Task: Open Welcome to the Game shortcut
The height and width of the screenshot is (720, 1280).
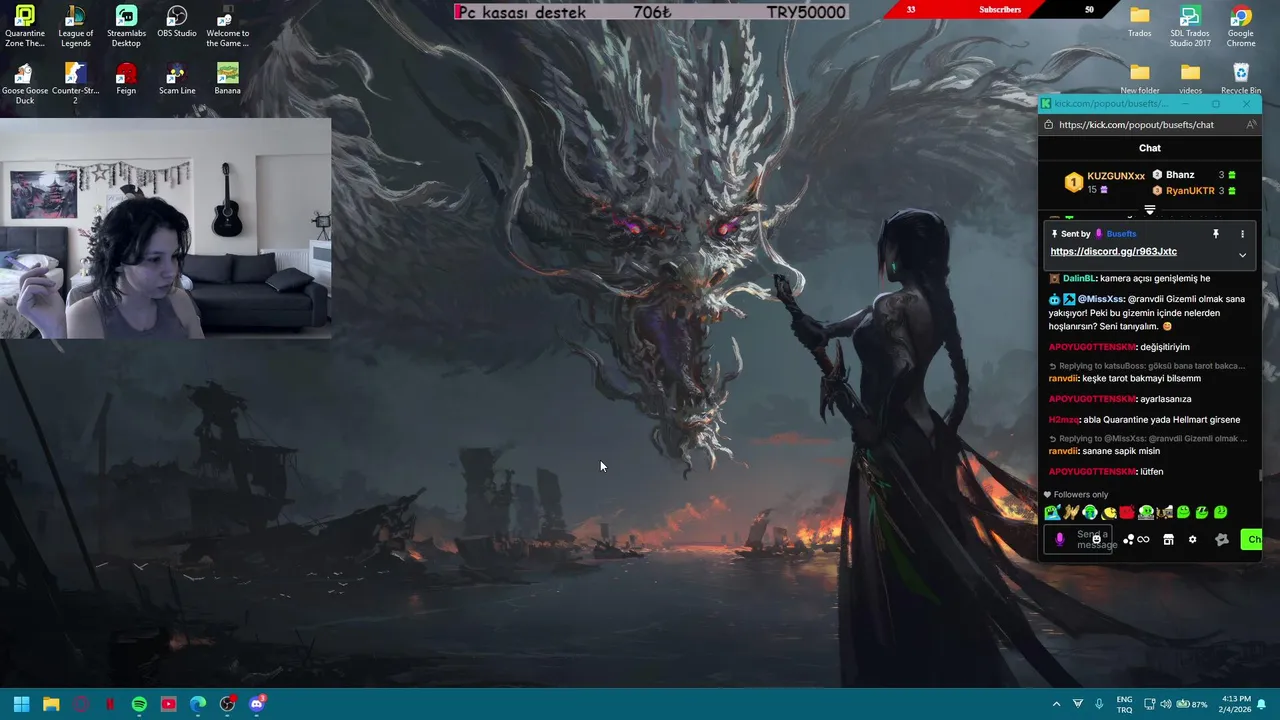Action: tap(227, 27)
